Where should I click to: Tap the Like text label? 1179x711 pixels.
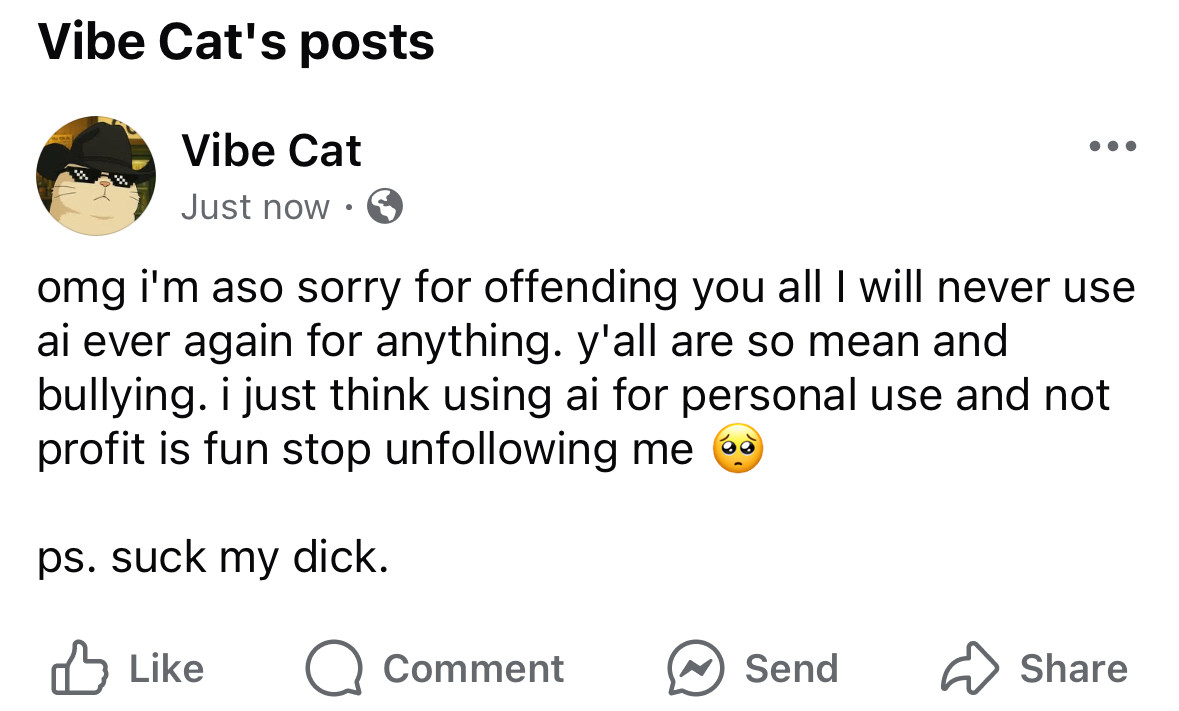166,668
